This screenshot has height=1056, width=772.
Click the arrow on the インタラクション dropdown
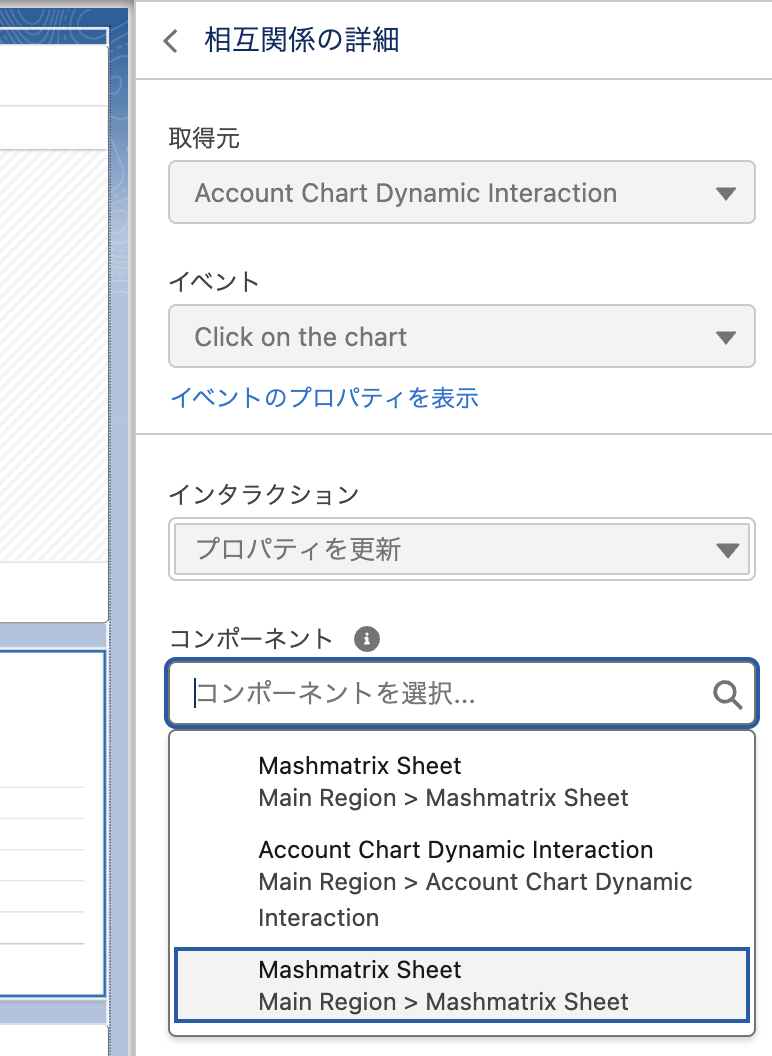pos(727,550)
